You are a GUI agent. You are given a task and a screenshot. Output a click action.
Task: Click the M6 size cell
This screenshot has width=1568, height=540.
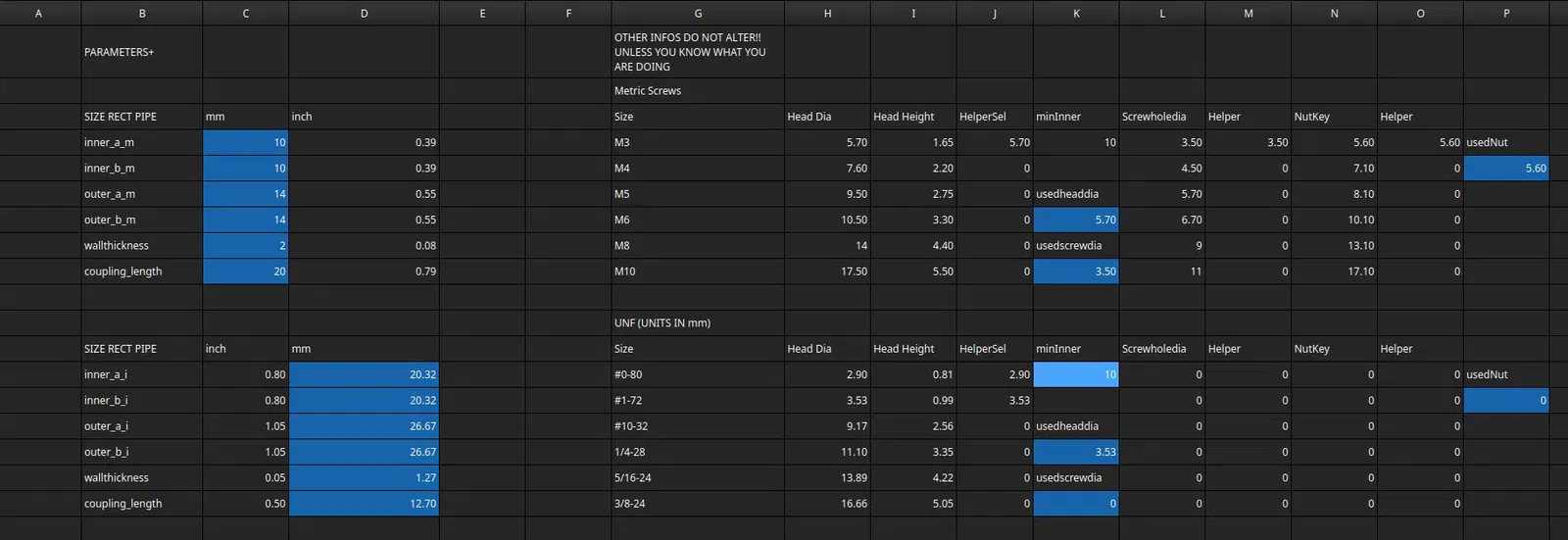click(697, 221)
